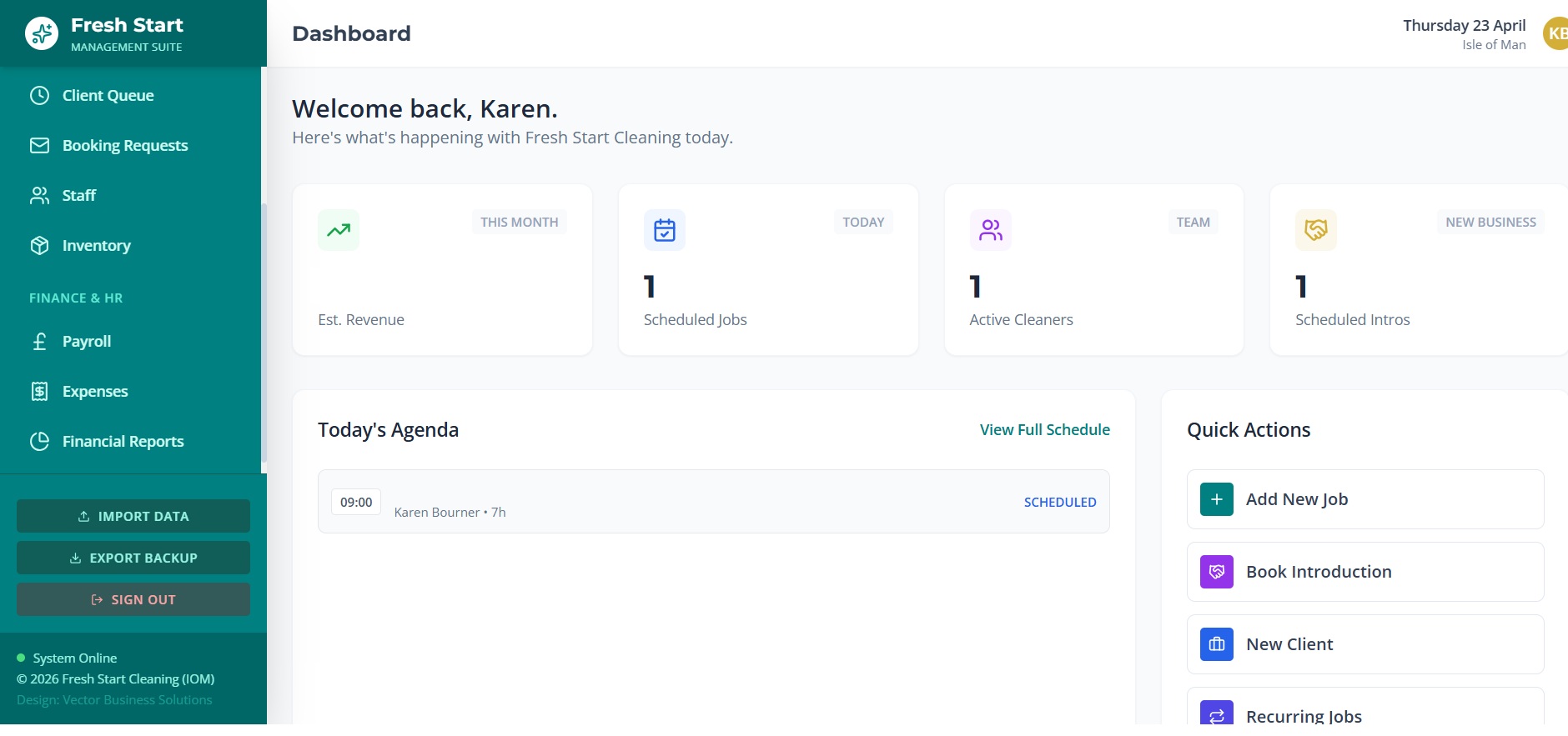Click the Book Introduction quick action
Image resolution: width=1568 pixels, height=736 pixels.
pyautogui.click(x=1365, y=572)
